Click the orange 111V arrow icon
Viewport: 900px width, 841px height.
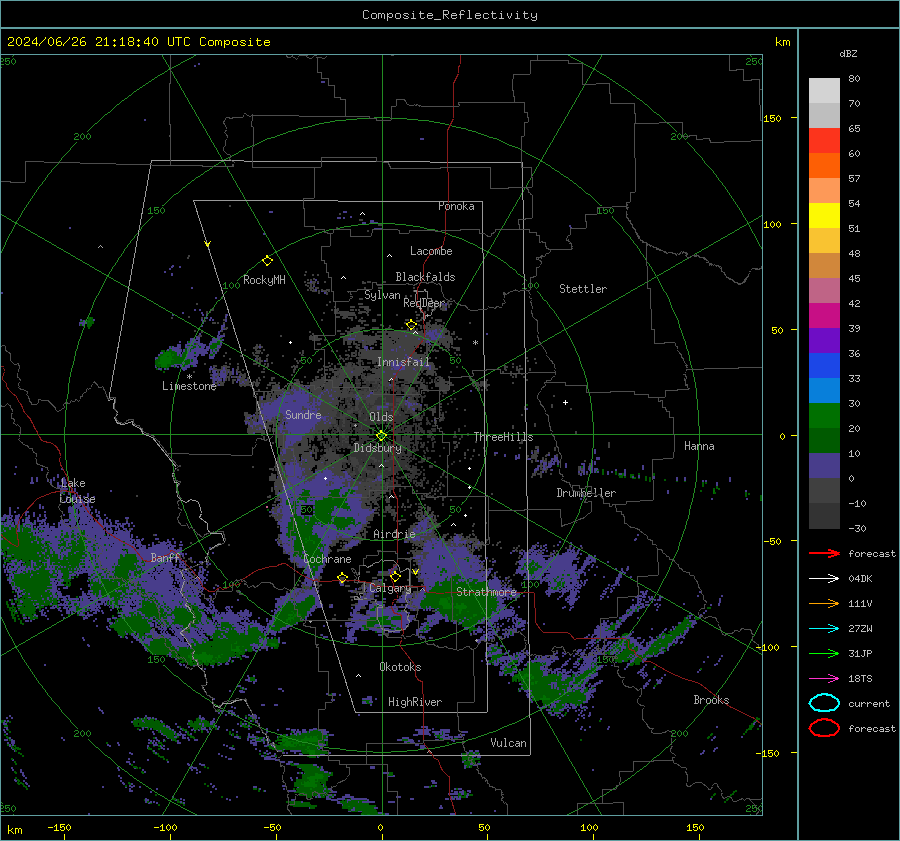point(824,603)
